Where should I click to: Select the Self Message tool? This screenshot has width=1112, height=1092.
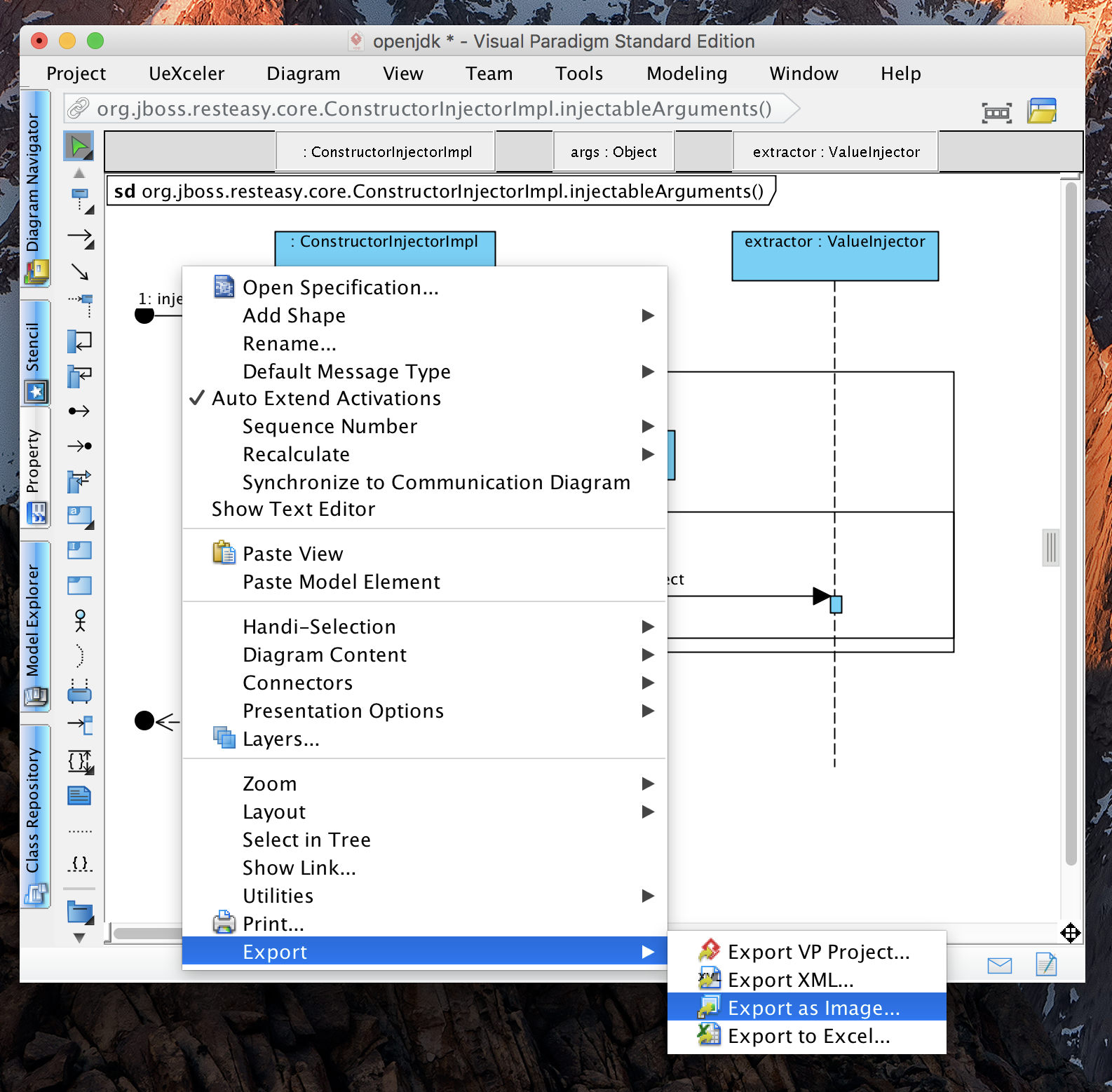tap(79, 341)
